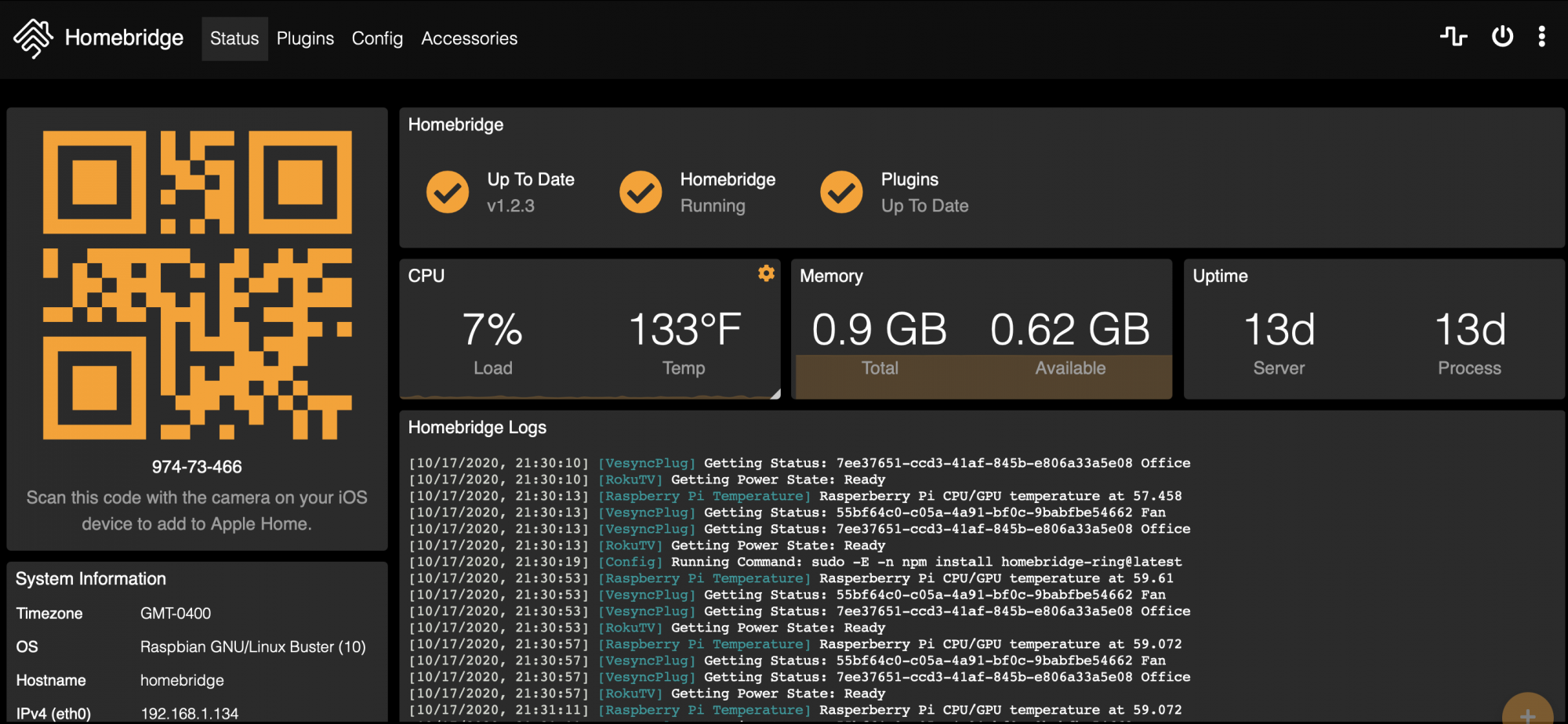Click the Homebridge Running checkmark icon
The image size is (1568, 724).
pyautogui.click(x=641, y=192)
